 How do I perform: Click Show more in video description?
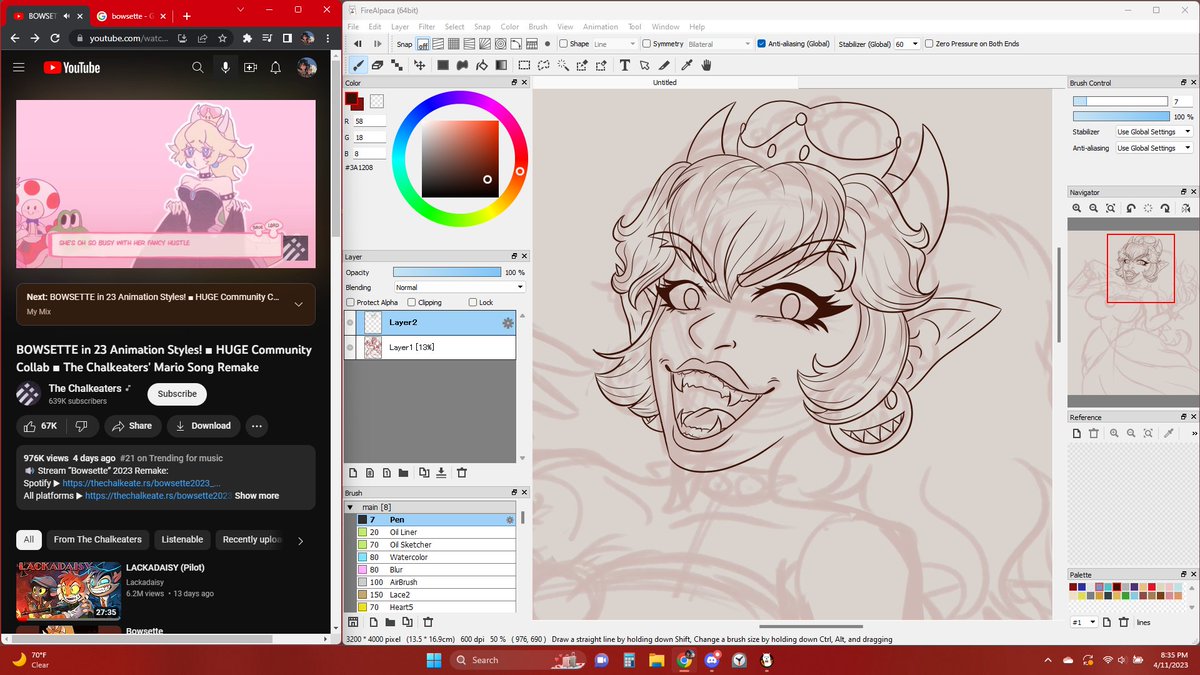point(257,496)
